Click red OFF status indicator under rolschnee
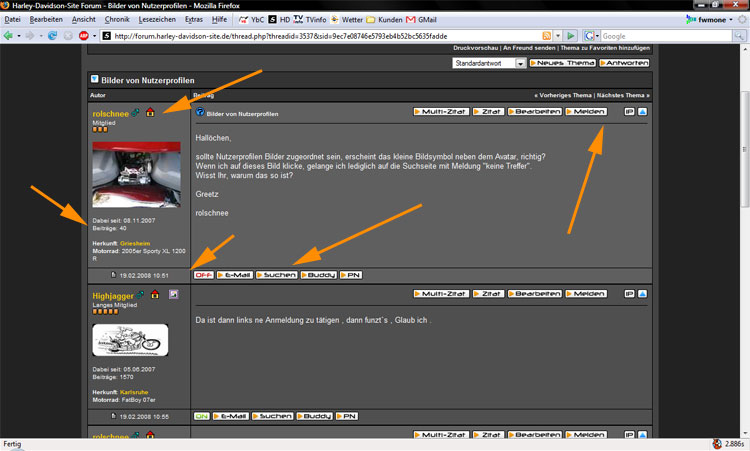750x451 pixels. tap(203, 274)
